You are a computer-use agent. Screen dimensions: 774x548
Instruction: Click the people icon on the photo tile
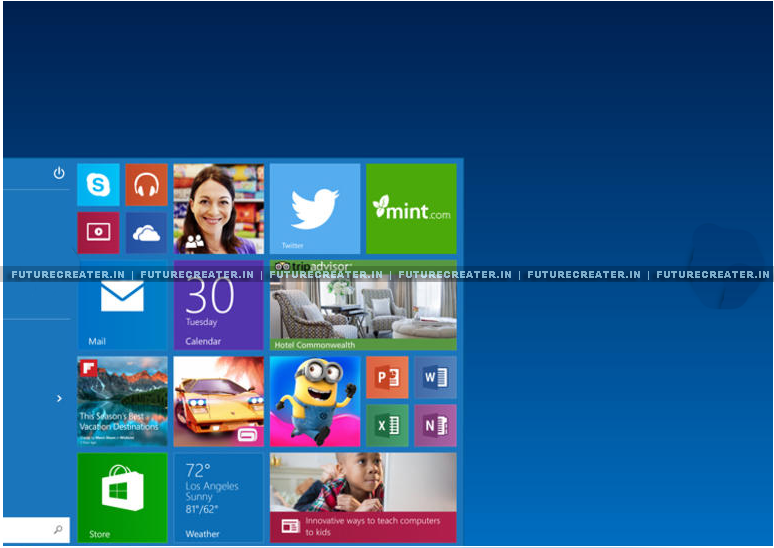point(194,241)
